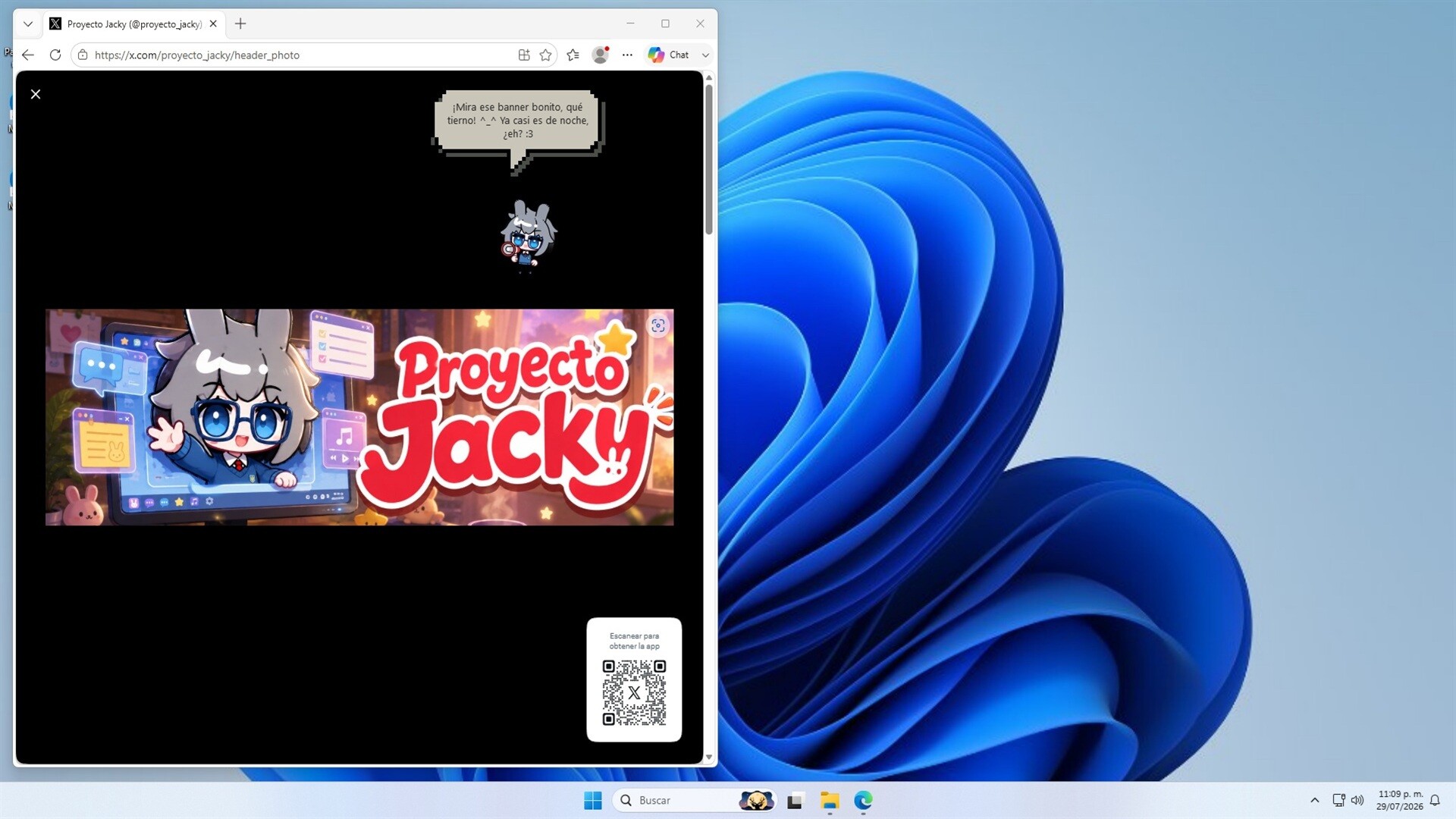Open the browser profile avatar
Image resolution: width=1456 pixels, height=819 pixels.
pyautogui.click(x=601, y=55)
